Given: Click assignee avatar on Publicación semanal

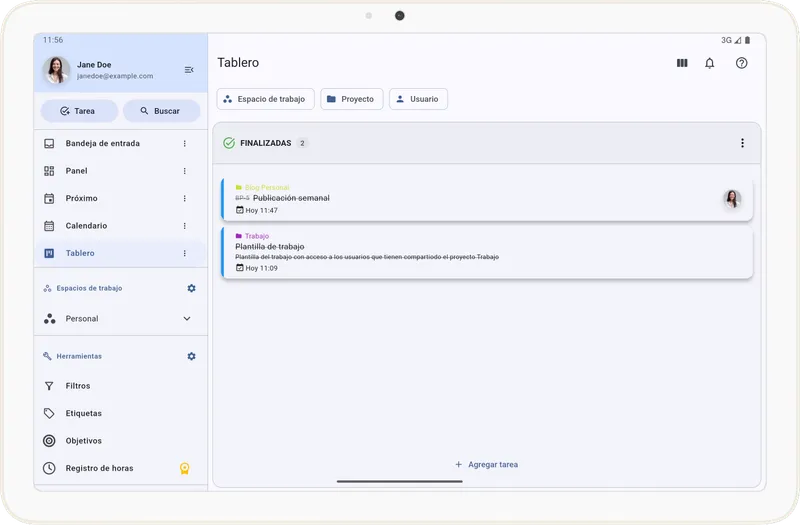Looking at the screenshot, I should (732, 199).
